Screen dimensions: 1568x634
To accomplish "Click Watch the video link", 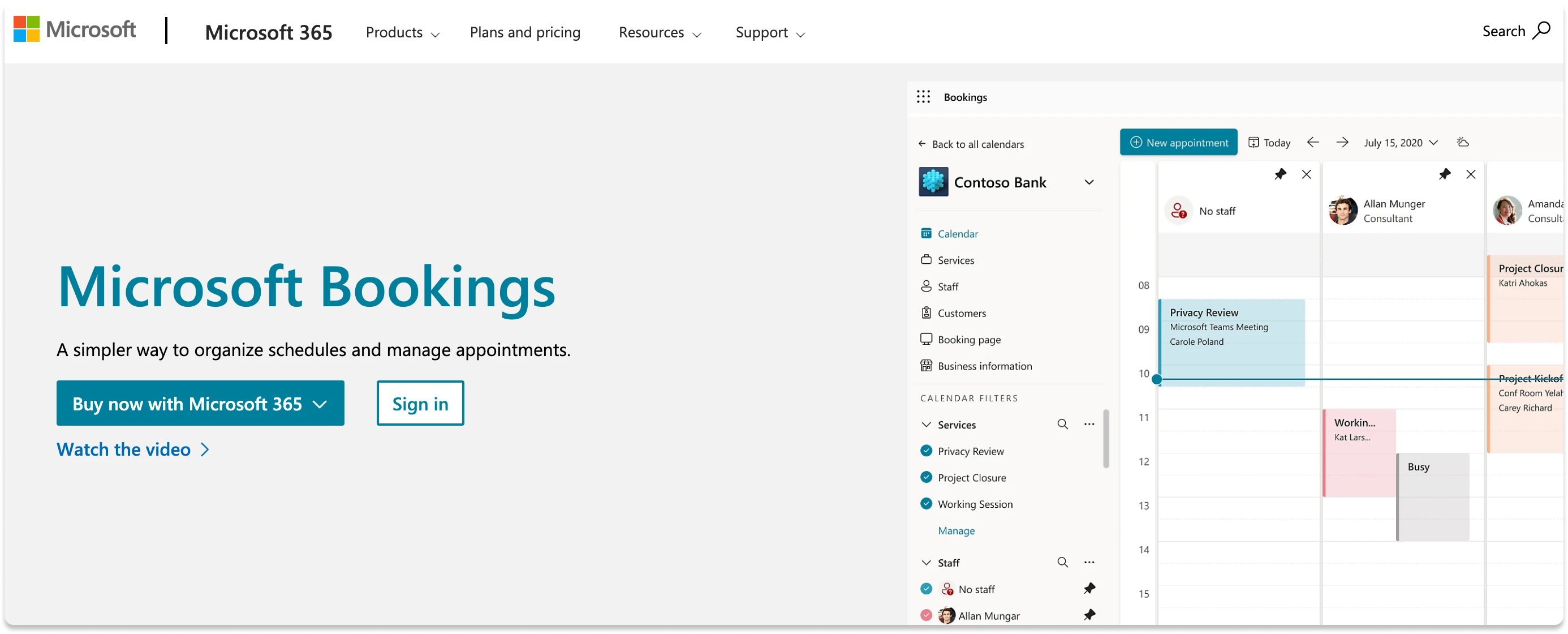I will point(133,450).
